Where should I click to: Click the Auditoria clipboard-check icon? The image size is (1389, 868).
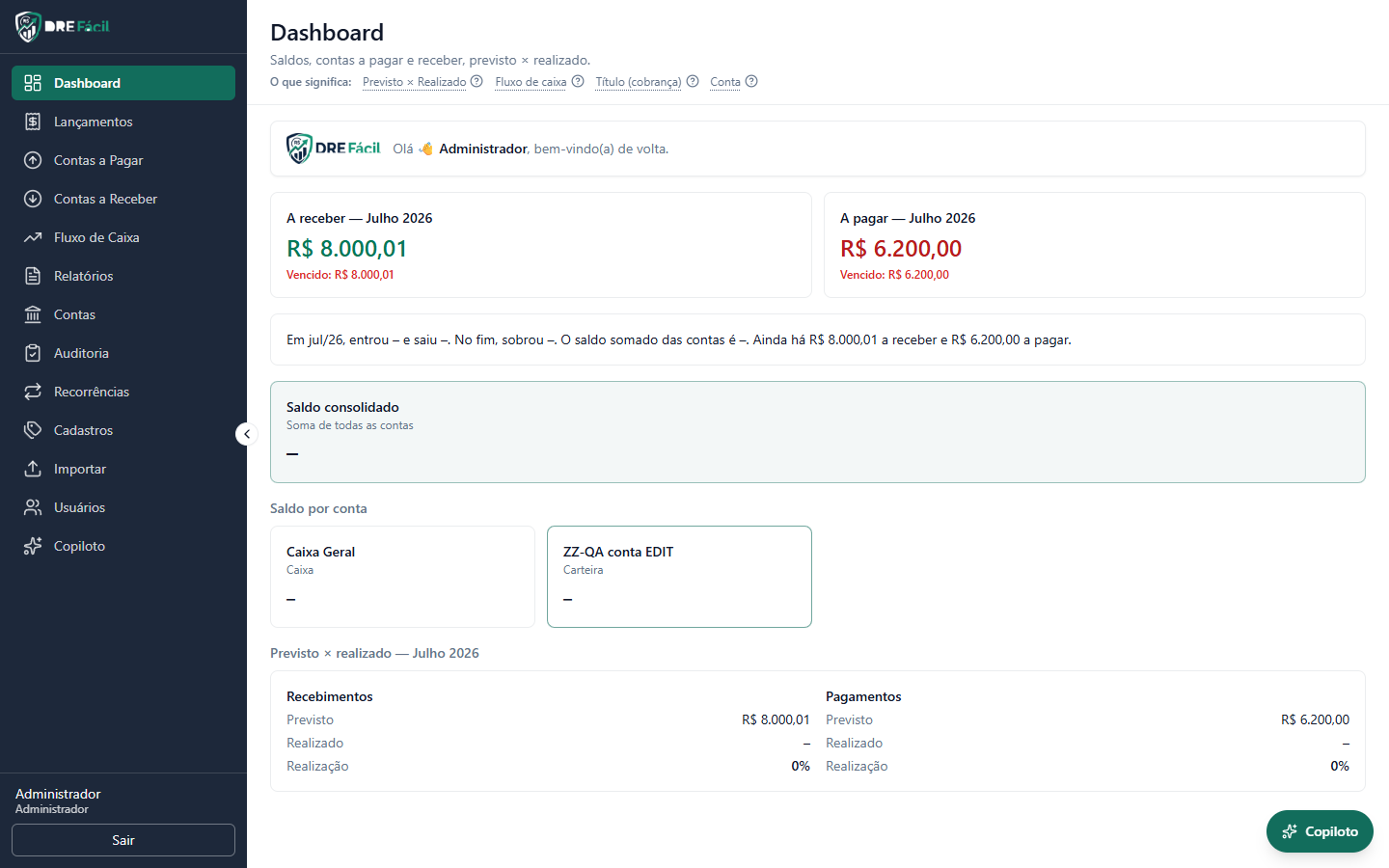click(33, 353)
